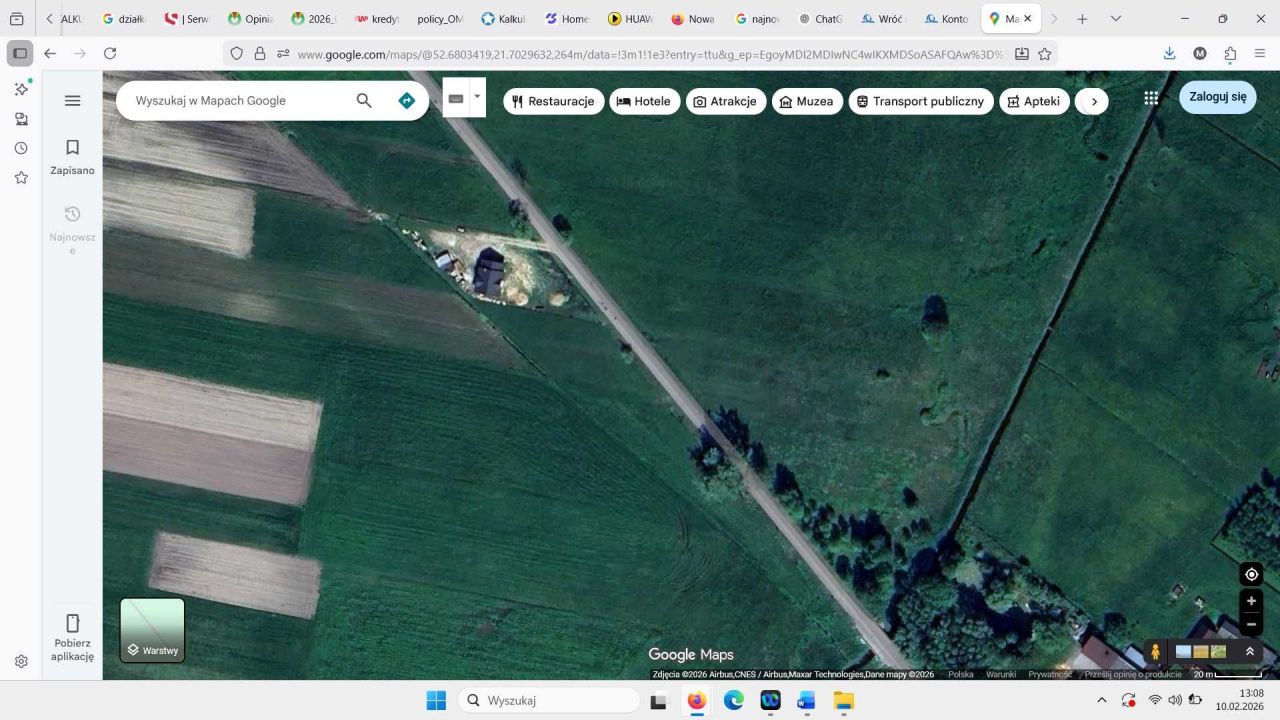Open the Google apps grid
This screenshot has width=1280, height=720.
tap(1151, 98)
